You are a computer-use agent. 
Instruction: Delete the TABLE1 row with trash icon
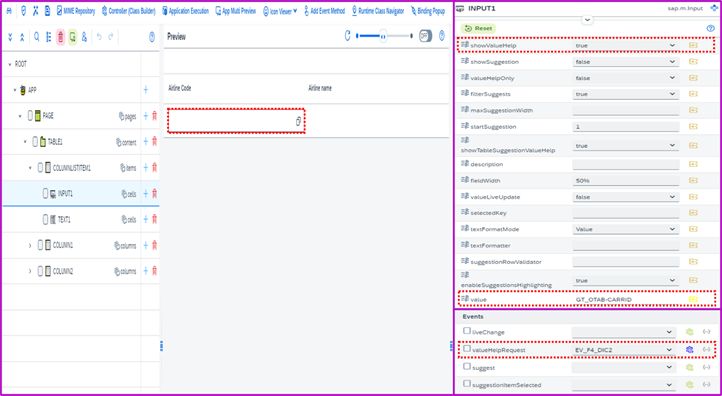coord(155,142)
